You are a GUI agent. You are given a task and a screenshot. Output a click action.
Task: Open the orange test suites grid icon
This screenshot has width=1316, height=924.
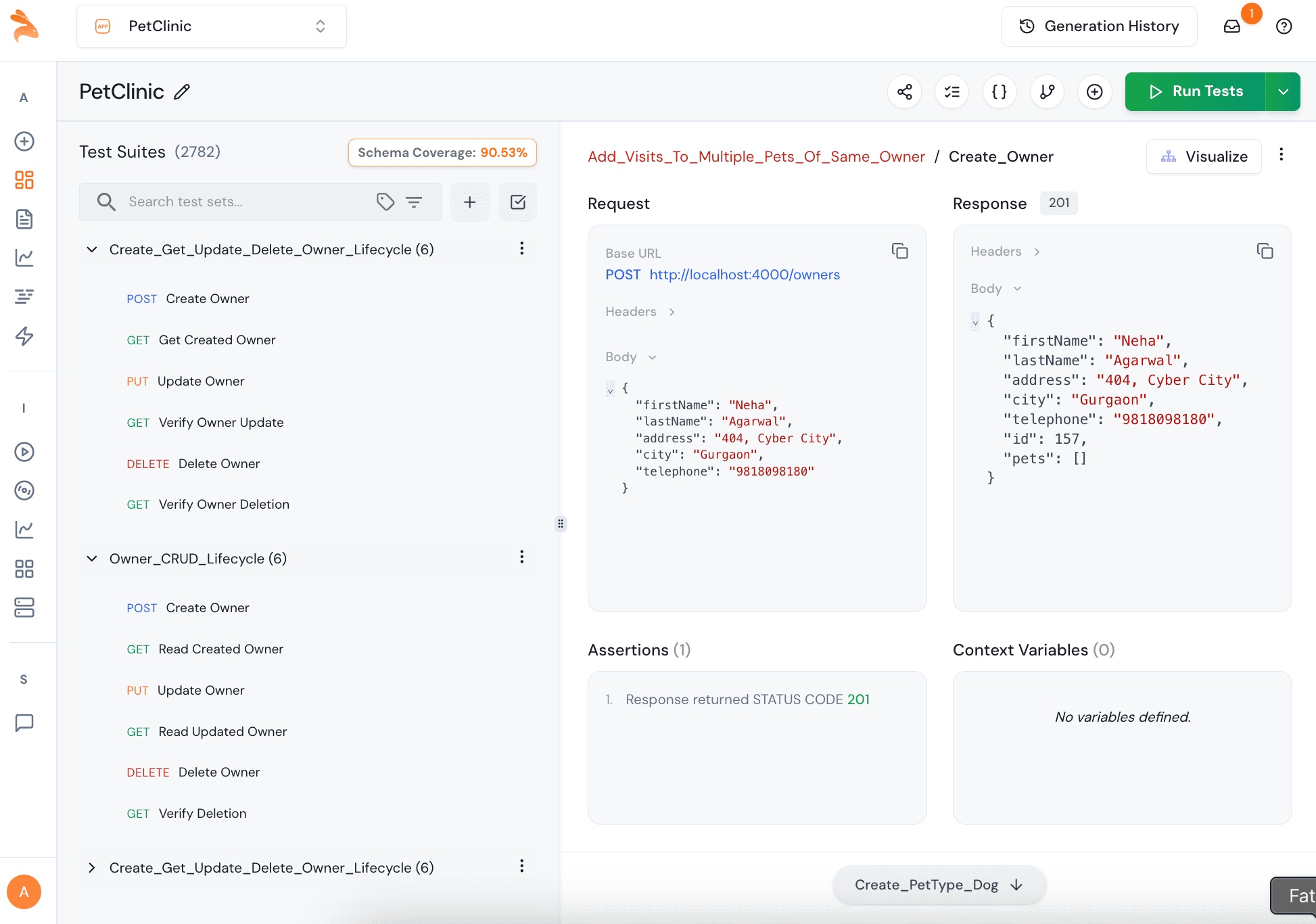pyautogui.click(x=24, y=180)
